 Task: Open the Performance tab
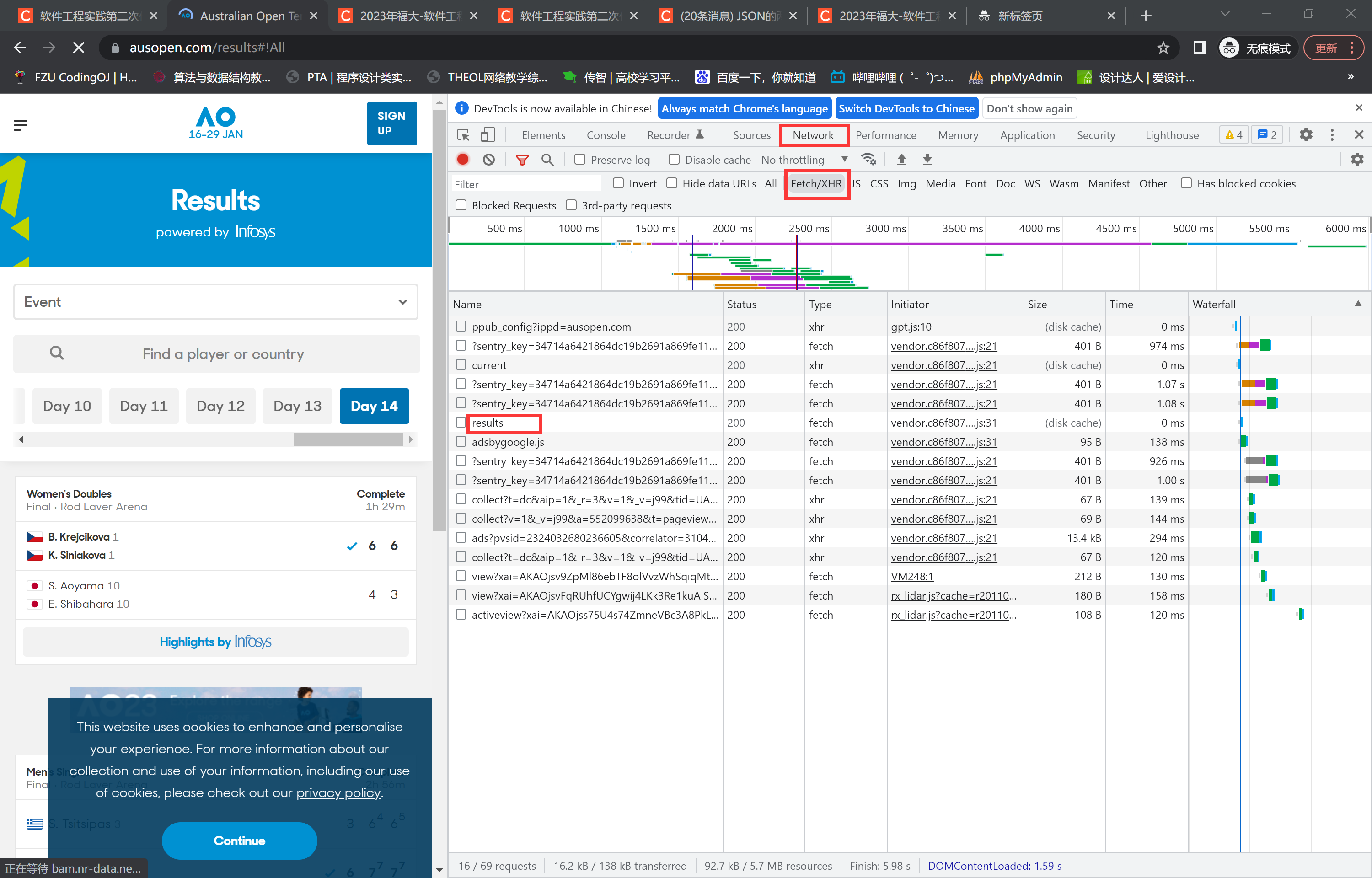[x=886, y=135]
